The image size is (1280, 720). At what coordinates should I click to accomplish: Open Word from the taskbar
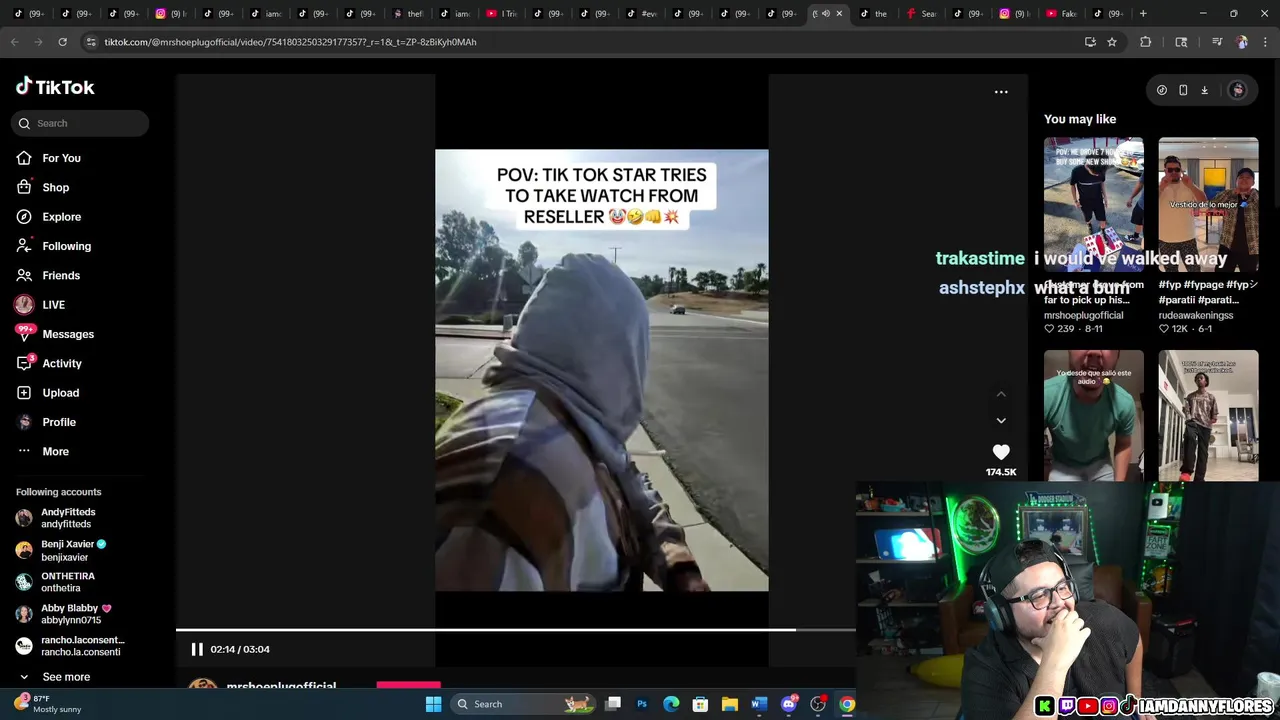click(x=759, y=704)
